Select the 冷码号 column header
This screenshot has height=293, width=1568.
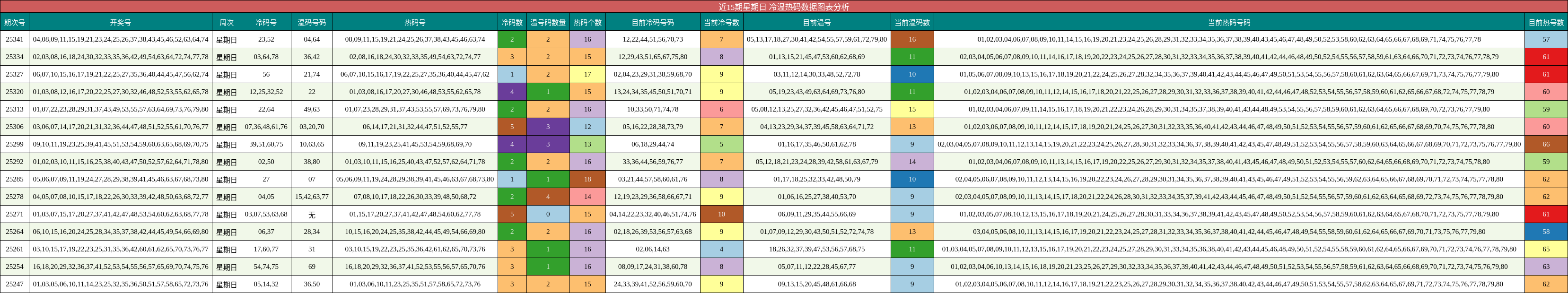coord(266,23)
